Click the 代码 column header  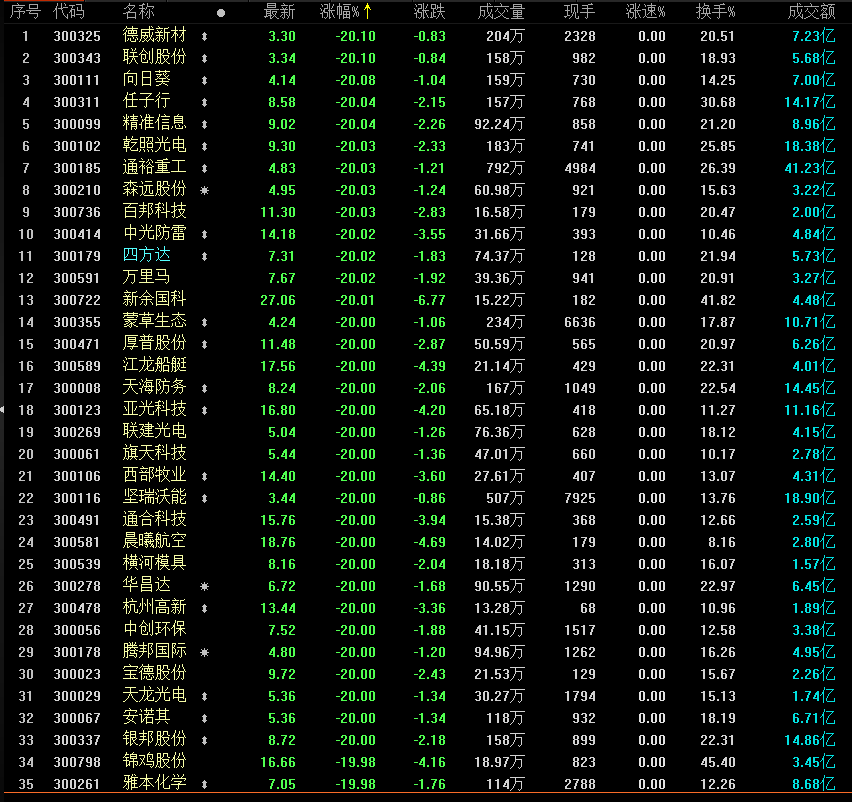[x=69, y=12]
